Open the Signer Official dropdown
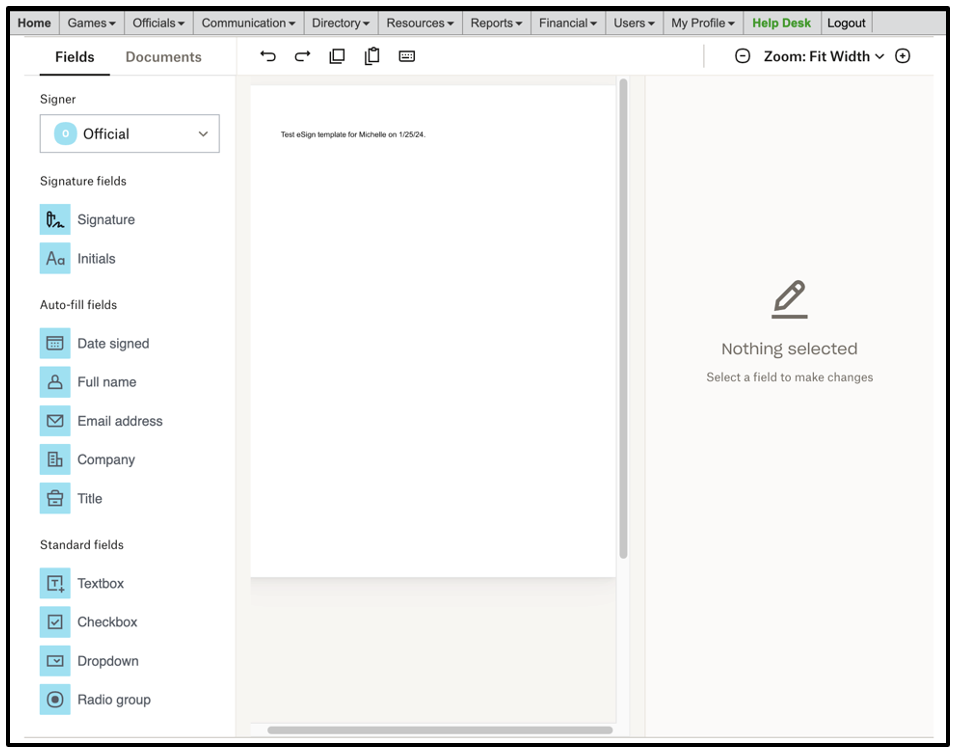Viewport: 958px width, 756px height. [x=130, y=134]
